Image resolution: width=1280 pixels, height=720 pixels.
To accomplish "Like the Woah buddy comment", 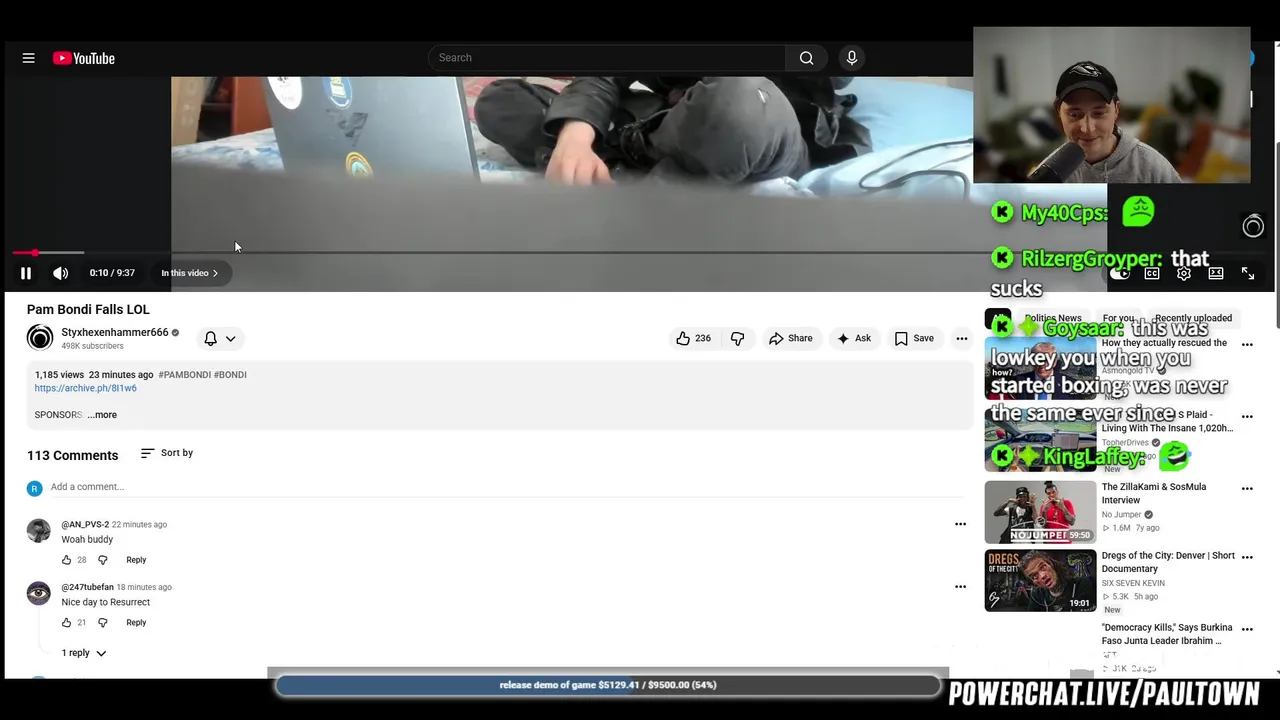I will pyautogui.click(x=67, y=560).
